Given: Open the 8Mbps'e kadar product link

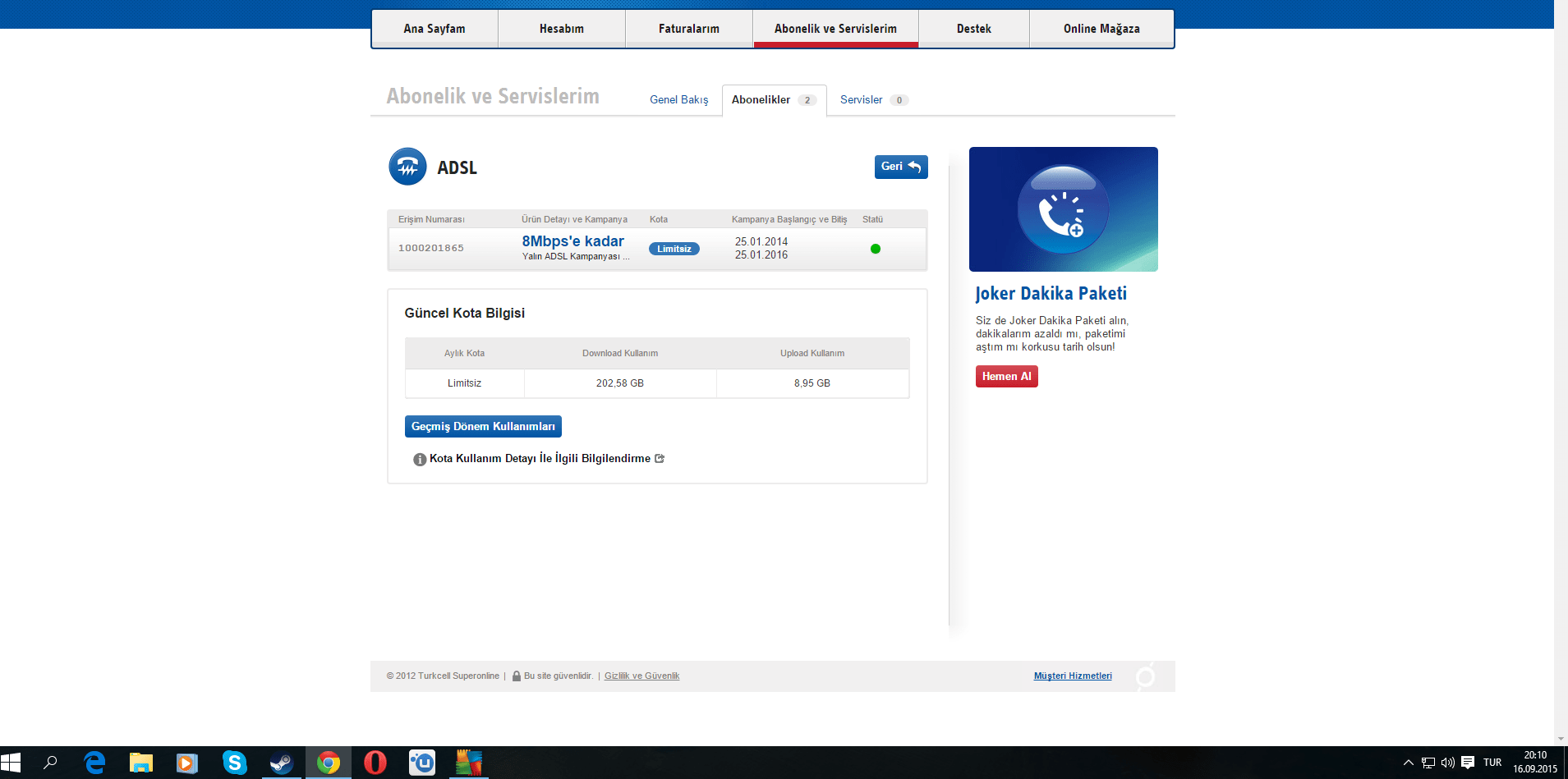Looking at the screenshot, I should click(572, 241).
